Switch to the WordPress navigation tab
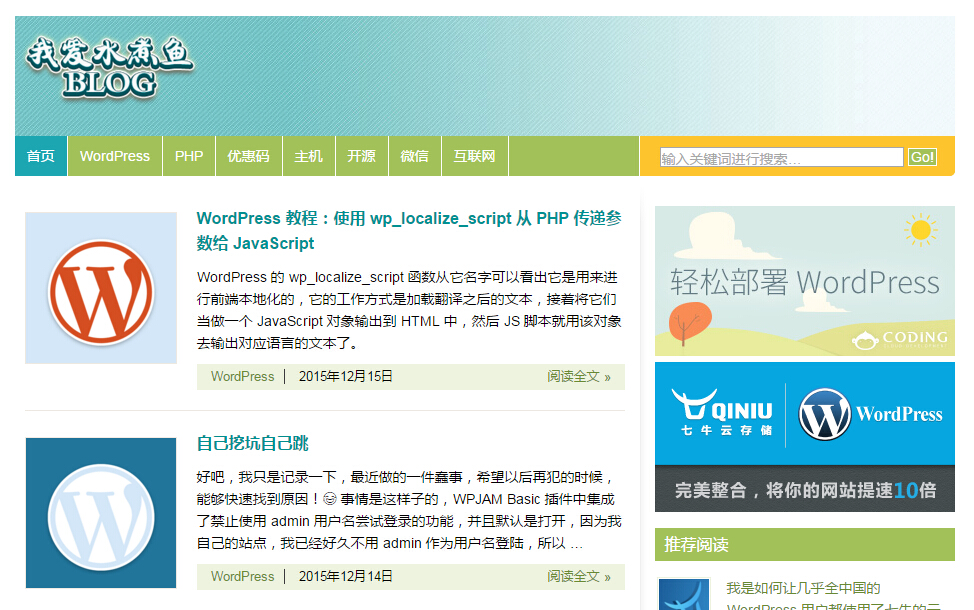The width and height of the screenshot is (974, 610). [114, 156]
